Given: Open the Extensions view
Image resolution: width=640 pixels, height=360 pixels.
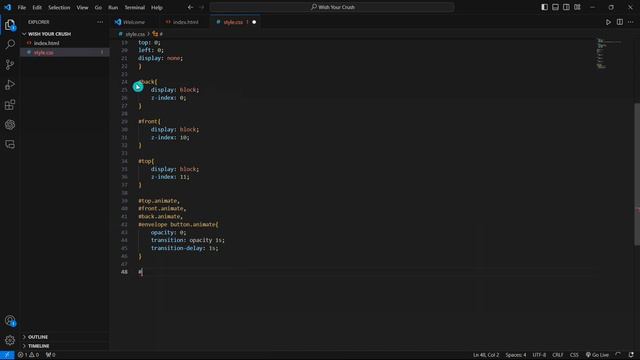Looking at the screenshot, I should [10, 105].
